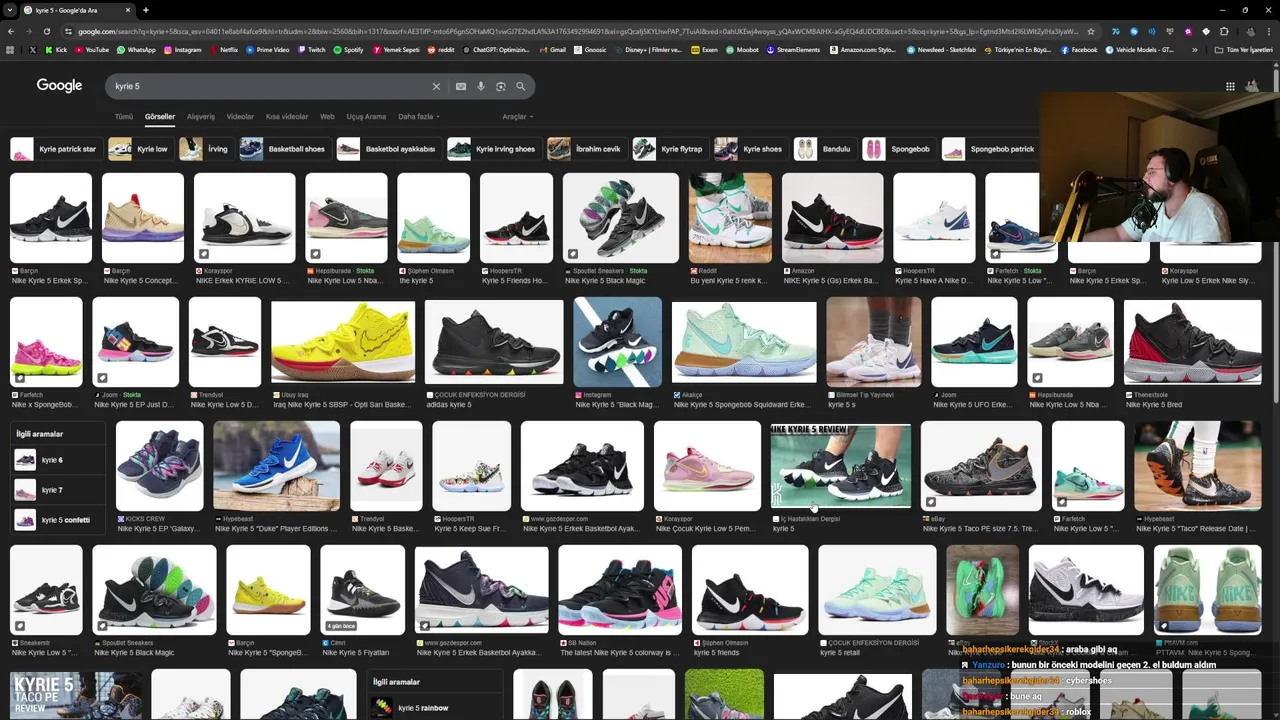
Task: Filter by Kyrie flytrap chip
Action: click(x=669, y=149)
